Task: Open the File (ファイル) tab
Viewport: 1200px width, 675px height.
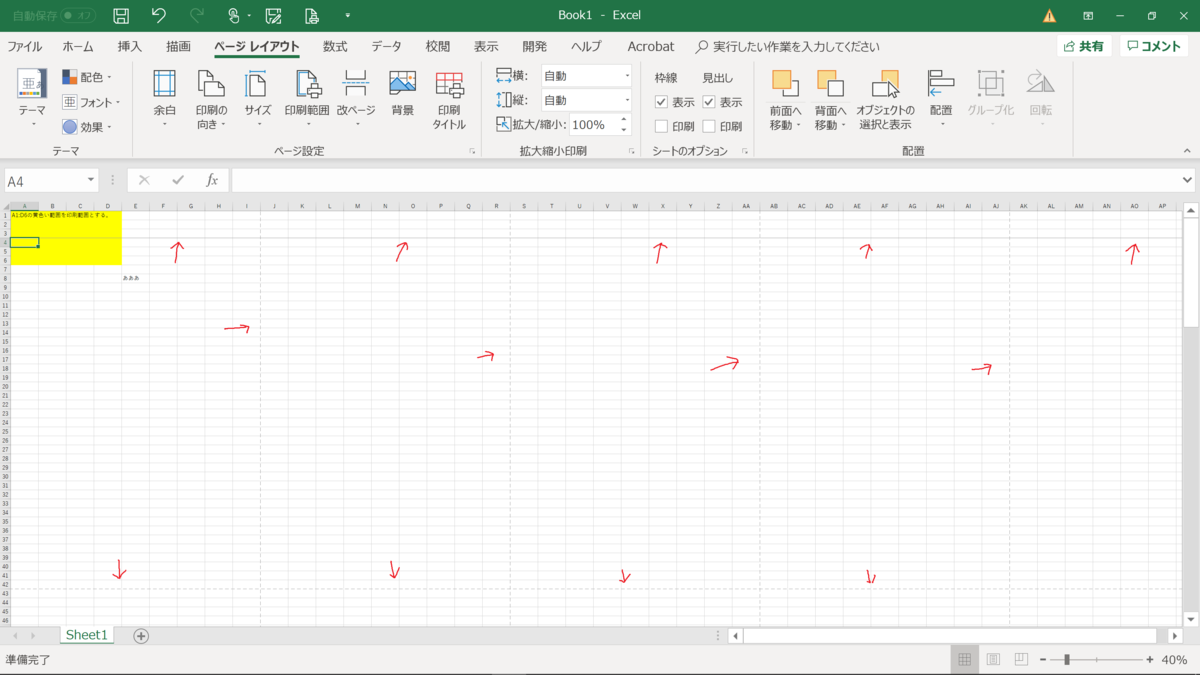Action: click(25, 46)
